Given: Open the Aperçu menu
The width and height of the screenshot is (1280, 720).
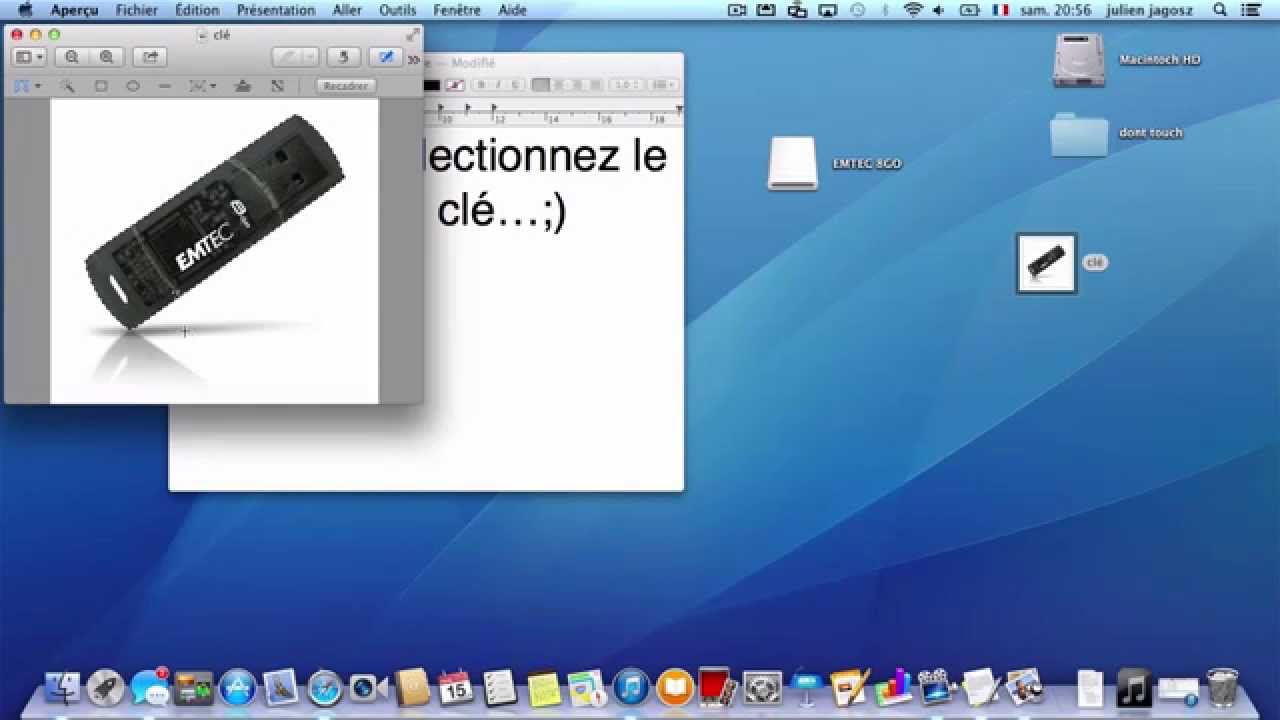Looking at the screenshot, I should click(x=75, y=10).
